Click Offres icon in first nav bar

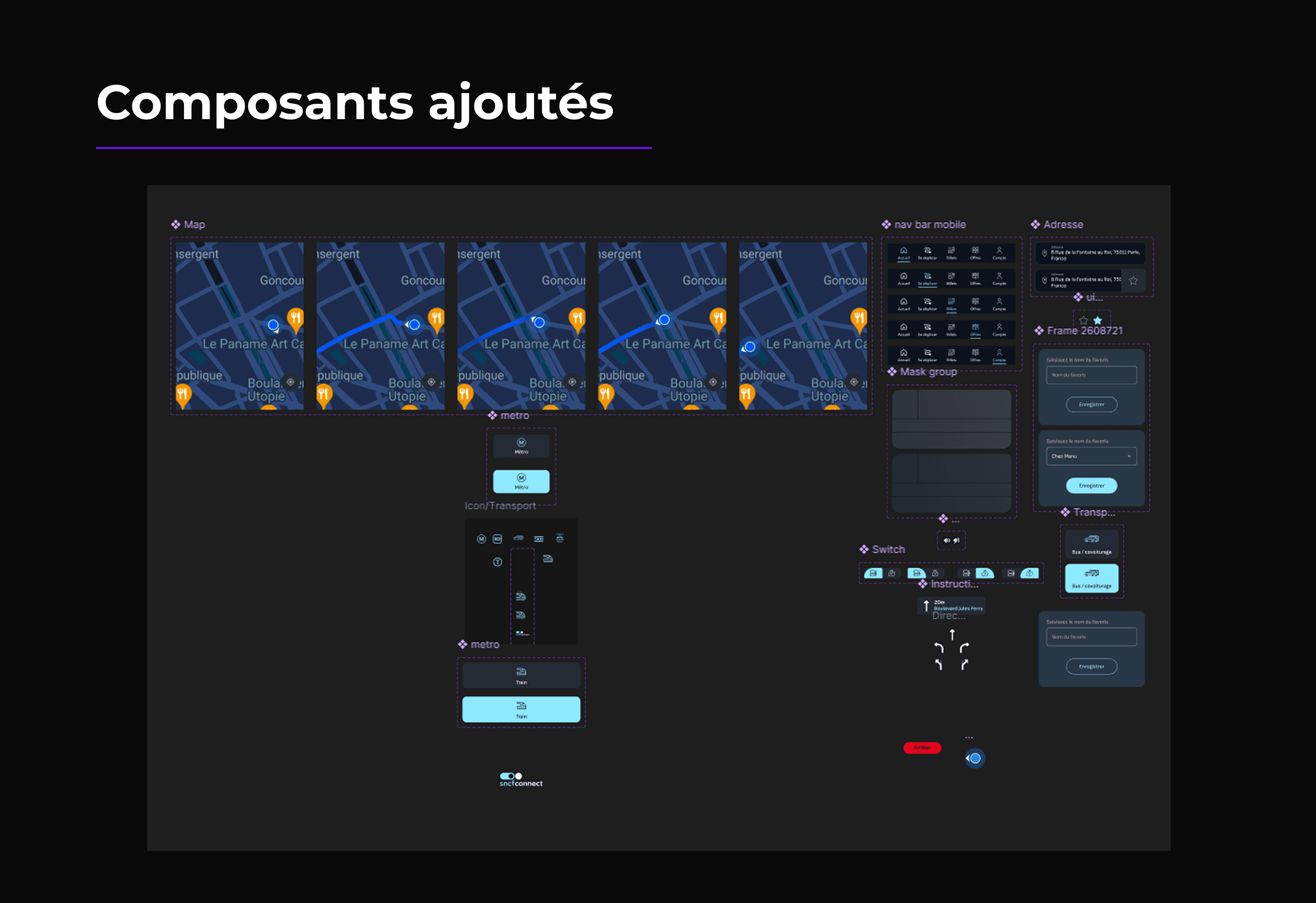[x=975, y=250]
